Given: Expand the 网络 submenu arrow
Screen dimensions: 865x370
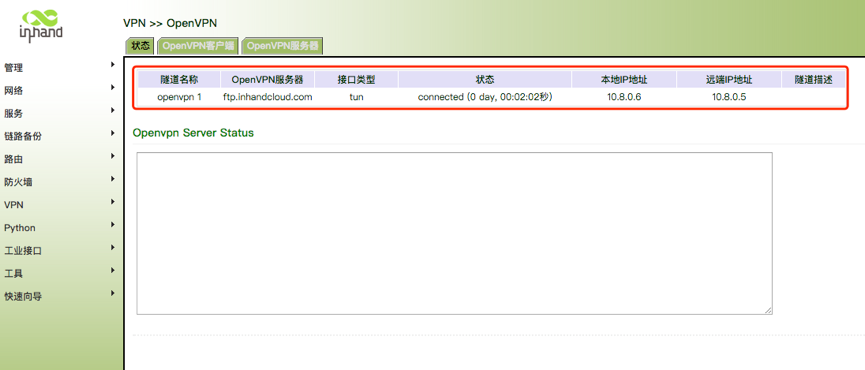Looking at the screenshot, I should pos(113,87).
